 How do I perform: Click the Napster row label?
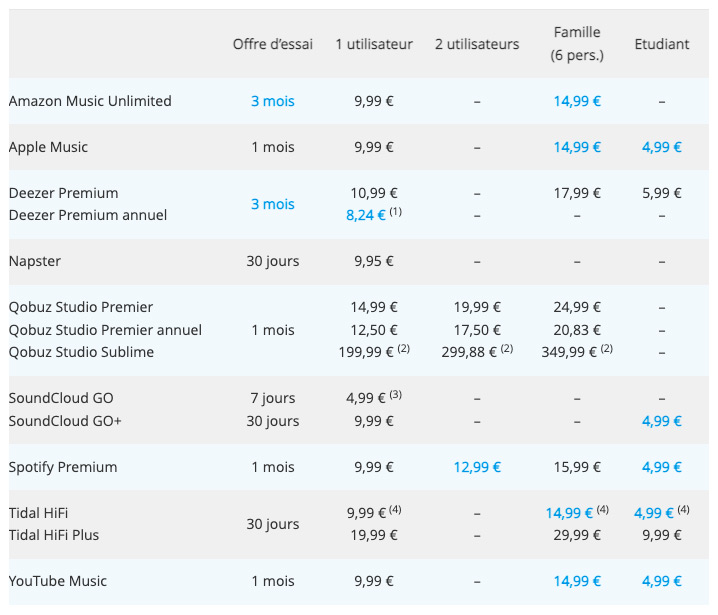(x=34, y=261)
